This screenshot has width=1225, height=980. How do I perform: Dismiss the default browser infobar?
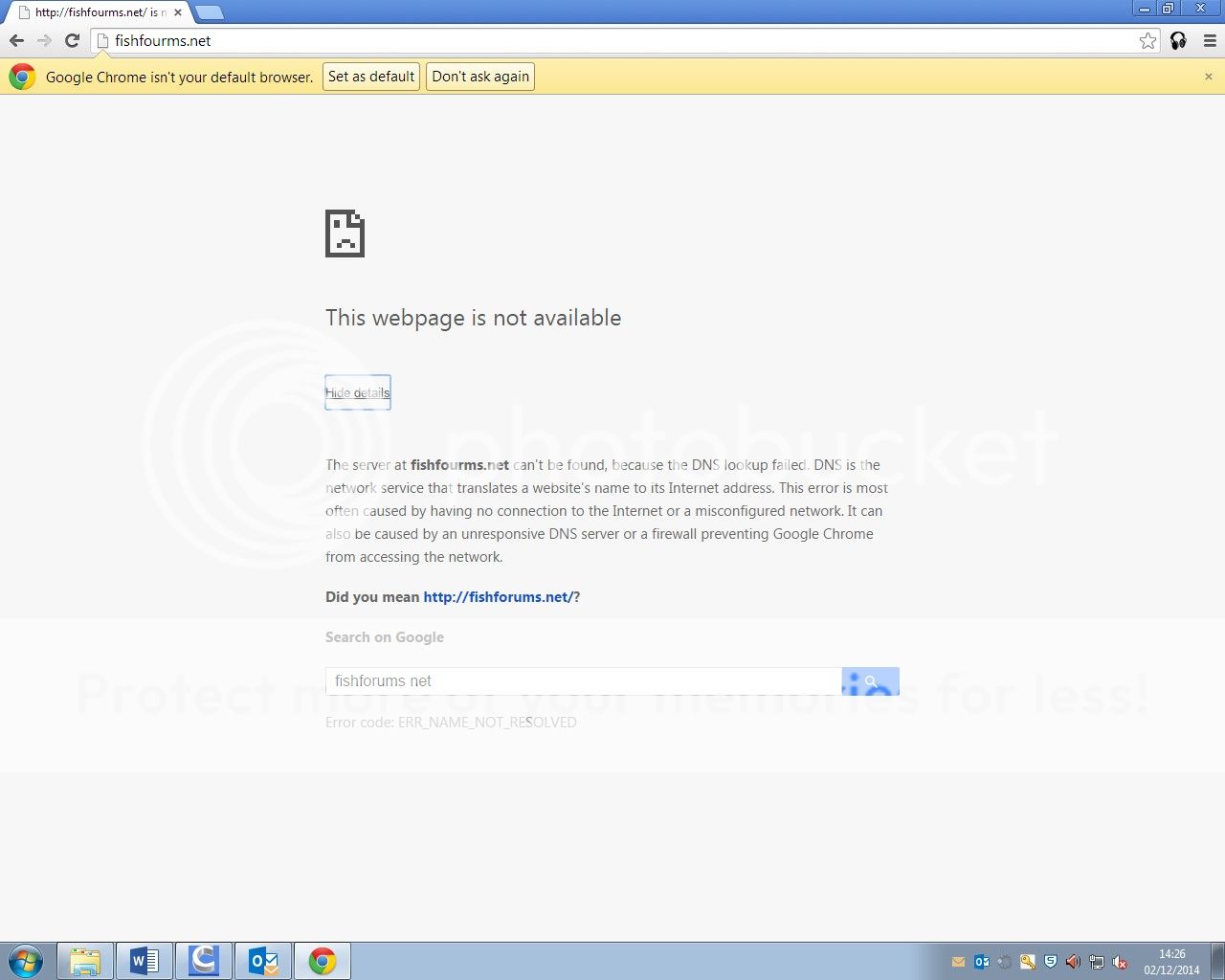1208,77
